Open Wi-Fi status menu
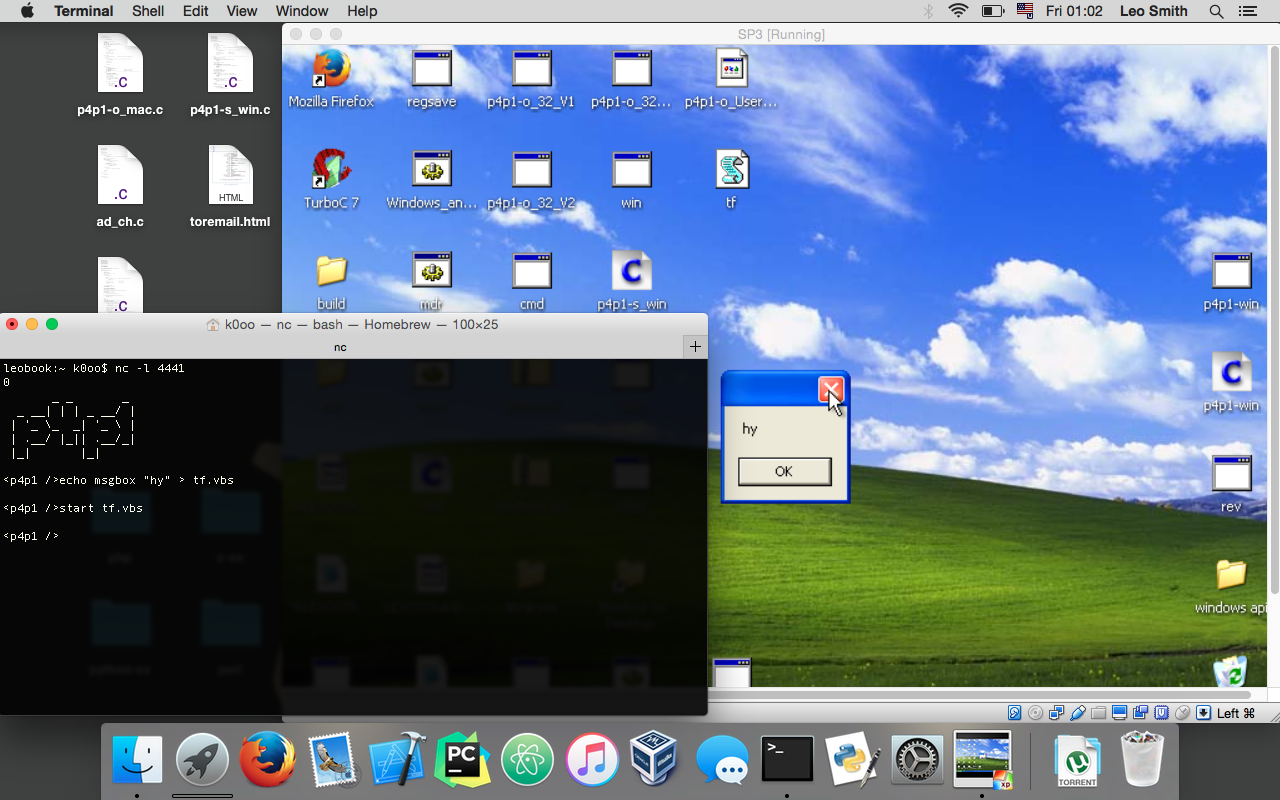 click(959, 11)
